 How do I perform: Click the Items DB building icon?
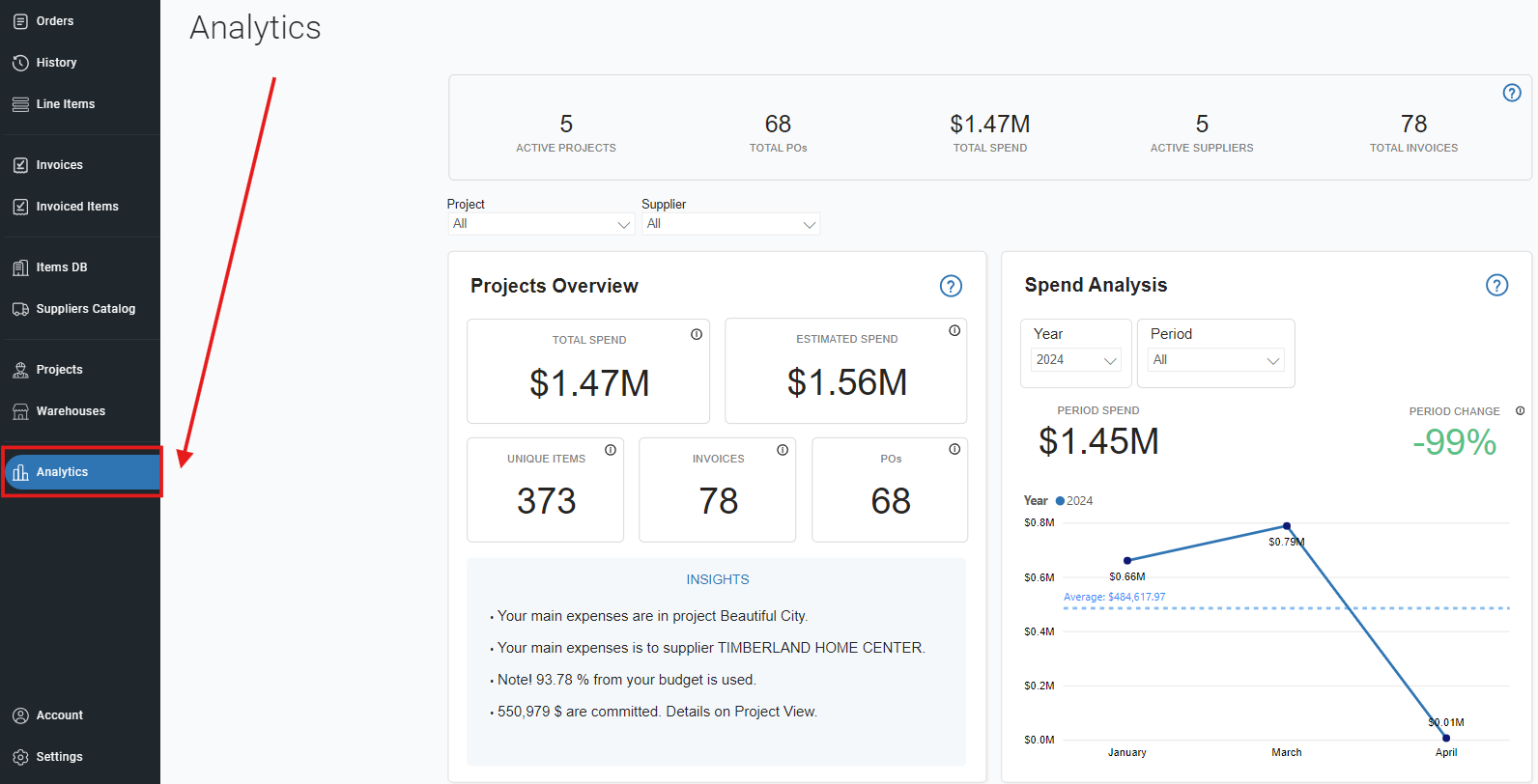tap(20, 267)
